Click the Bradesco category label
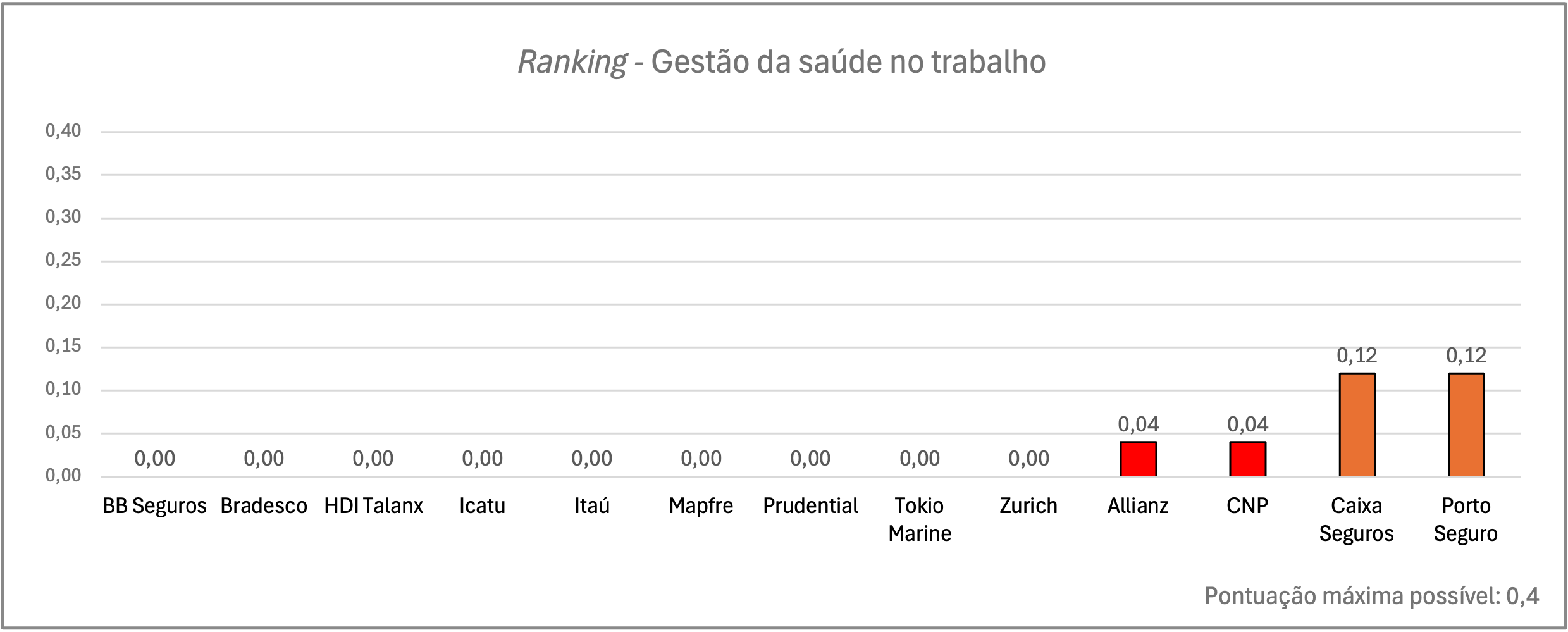Screen dimensions: 1568x632 tap(264, 506)
